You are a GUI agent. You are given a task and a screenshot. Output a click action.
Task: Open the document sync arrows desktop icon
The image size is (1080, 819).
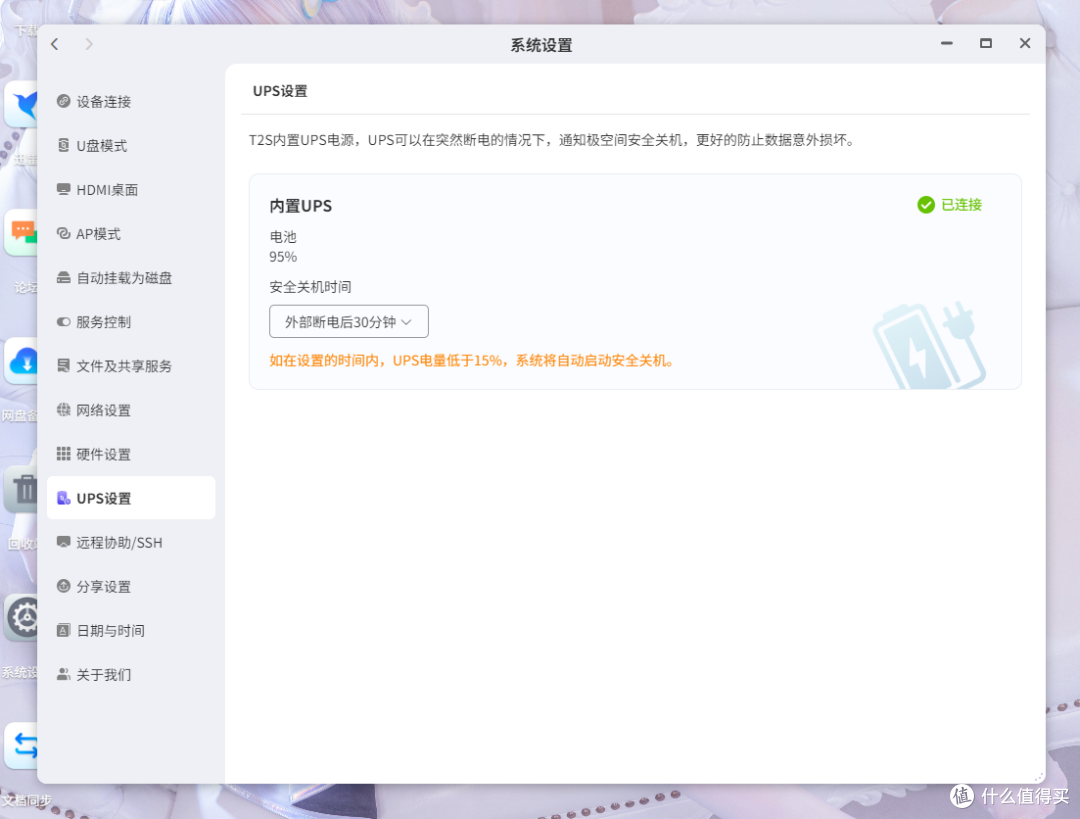coord(23,745)
